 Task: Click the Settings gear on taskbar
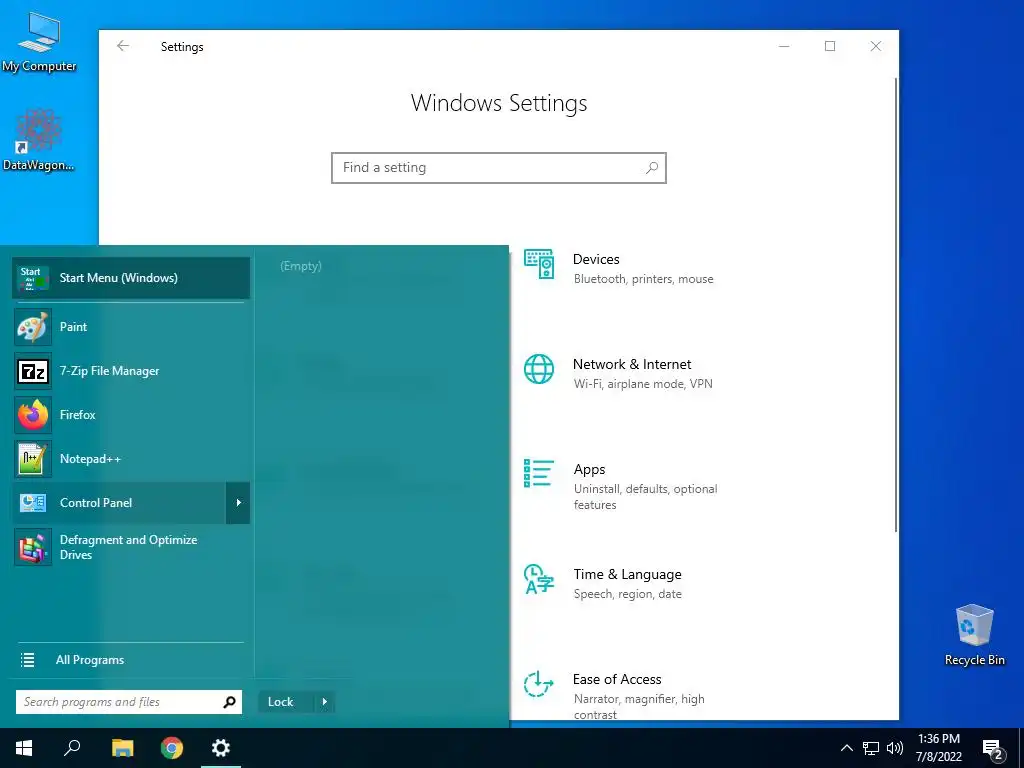[x=221, y=748]
